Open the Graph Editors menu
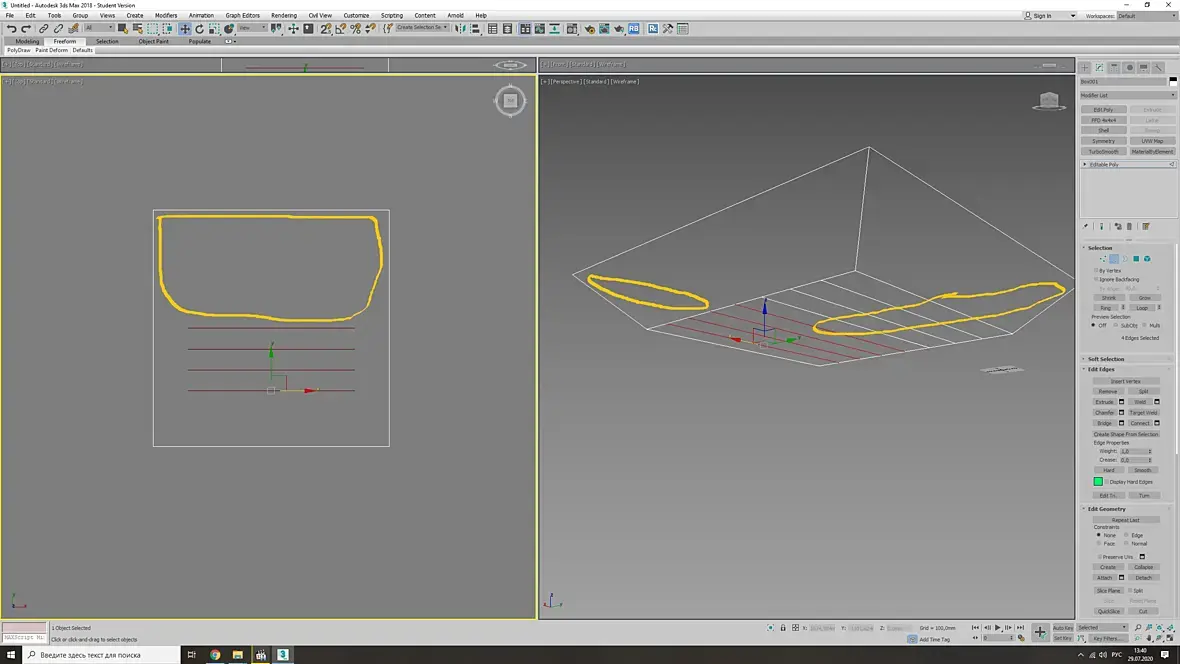Screen dimensions: 1180x664 pos(242,15)
